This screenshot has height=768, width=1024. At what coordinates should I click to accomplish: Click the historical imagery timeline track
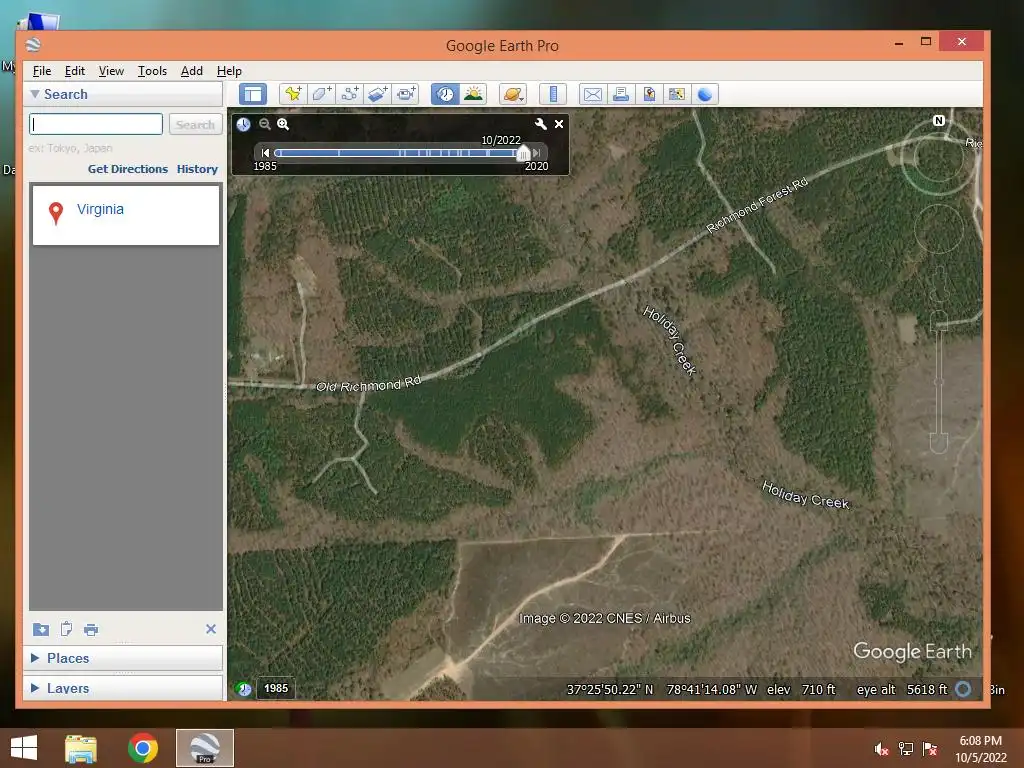point(398,153)
